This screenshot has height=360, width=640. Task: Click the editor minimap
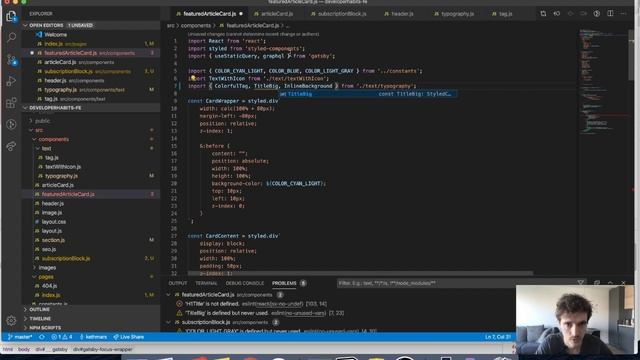(603, 82)
